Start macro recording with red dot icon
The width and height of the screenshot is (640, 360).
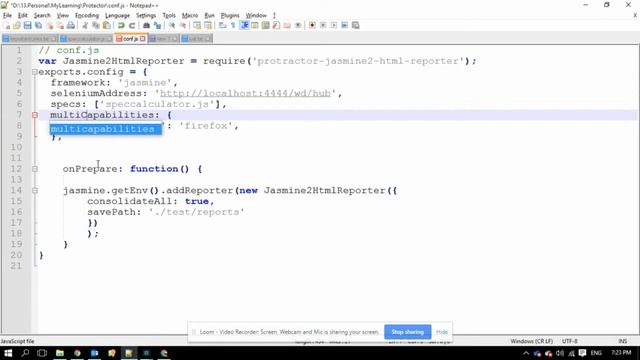pyautogui.click(x=312, y=25)
